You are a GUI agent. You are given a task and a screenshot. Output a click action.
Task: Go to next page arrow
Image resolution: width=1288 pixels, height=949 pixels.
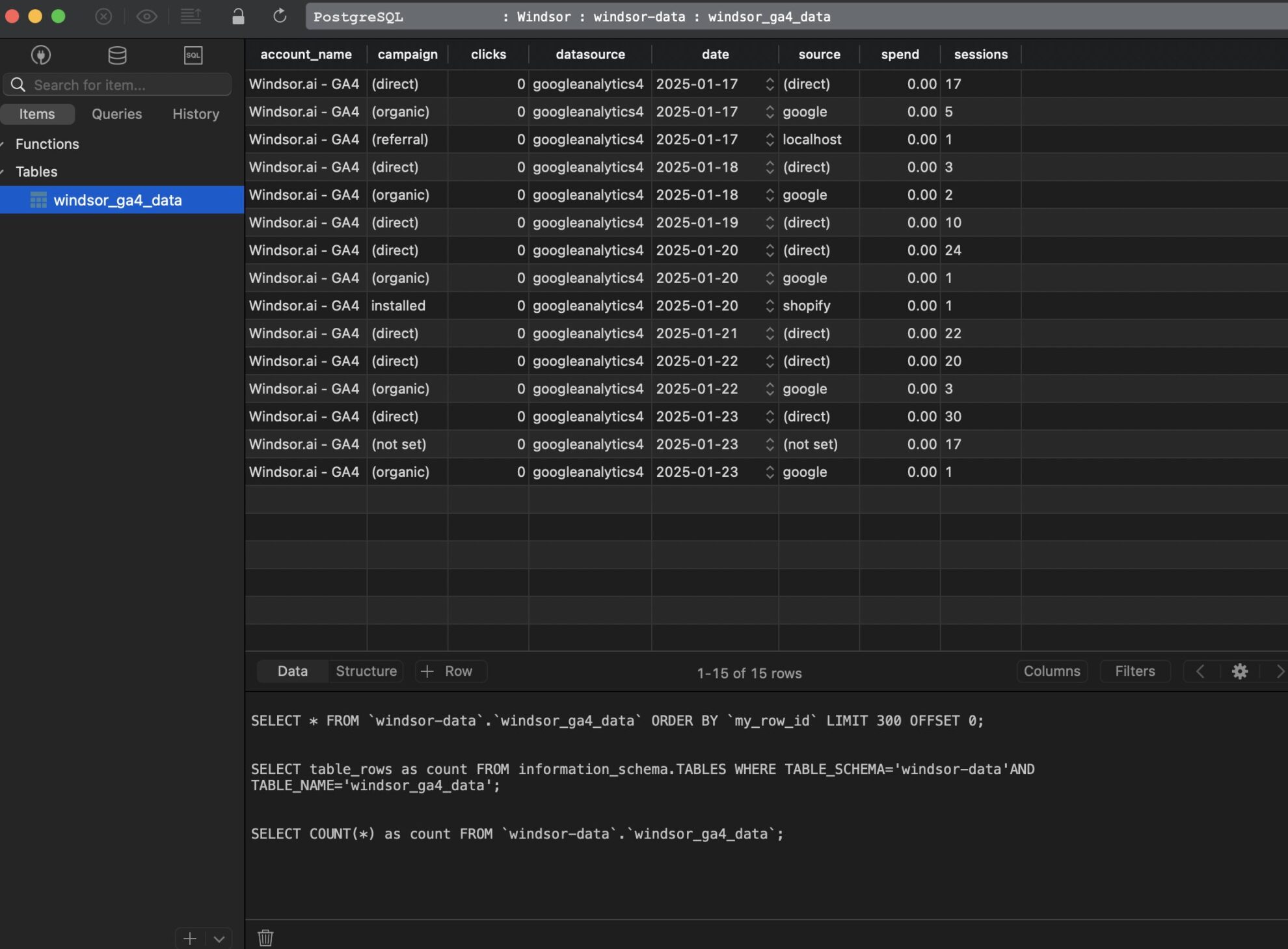click(1280, 671)
